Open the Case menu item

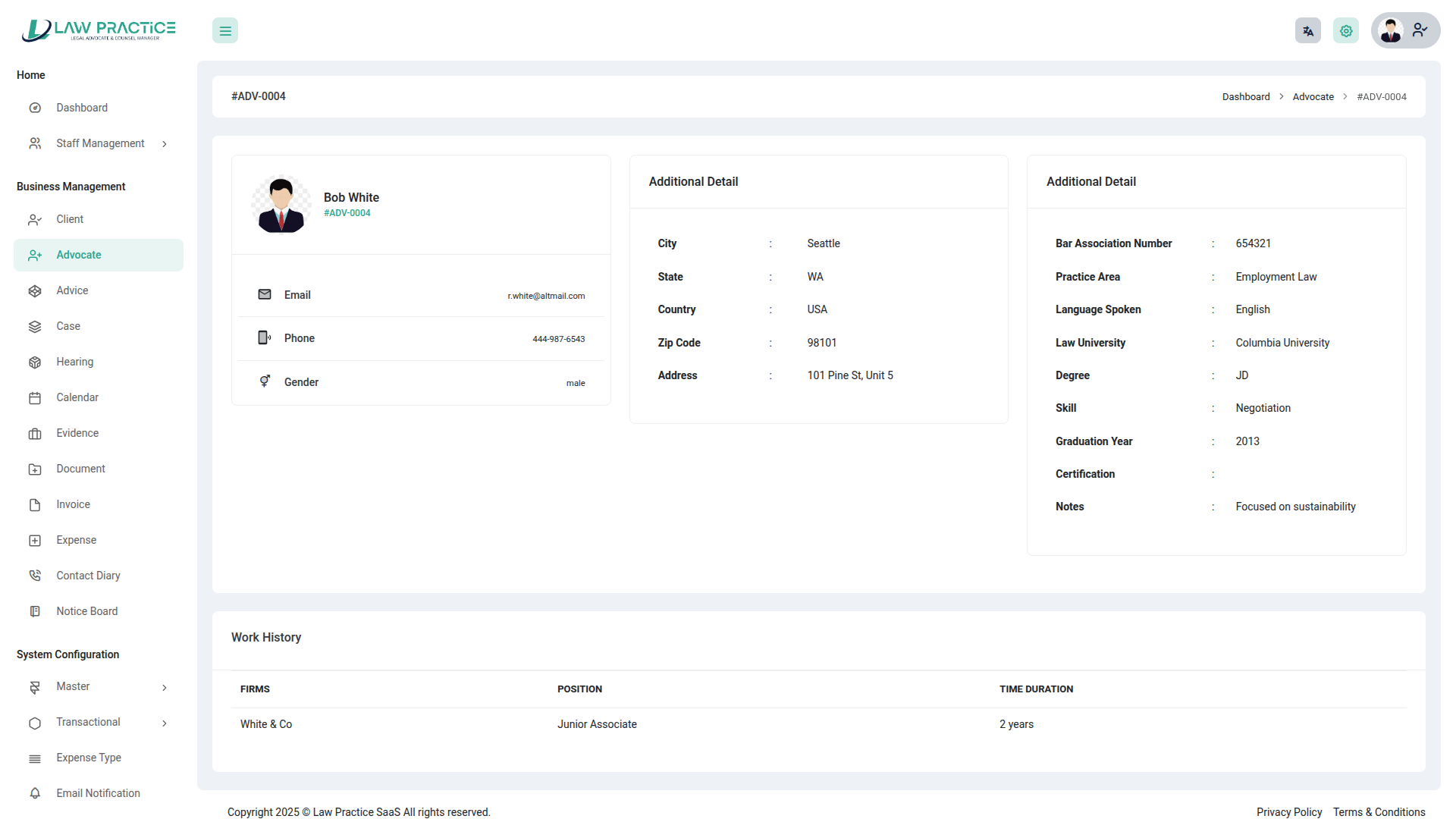point(68,326)
